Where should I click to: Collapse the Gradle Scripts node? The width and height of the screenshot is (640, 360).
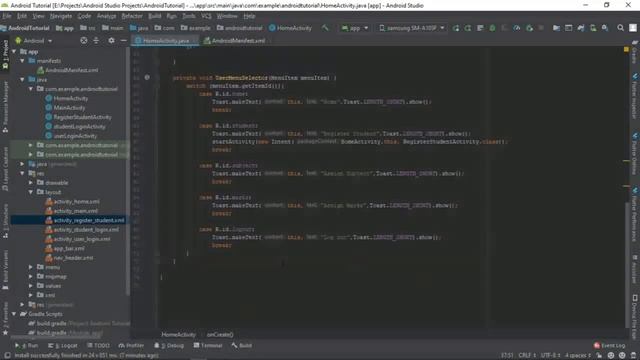14,314
